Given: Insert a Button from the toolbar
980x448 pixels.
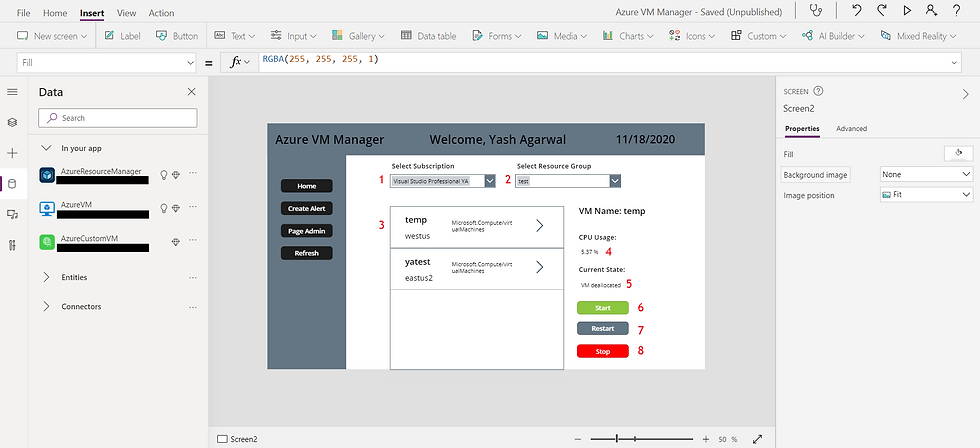Looking at the screenshot, I should tap(177, 36).
